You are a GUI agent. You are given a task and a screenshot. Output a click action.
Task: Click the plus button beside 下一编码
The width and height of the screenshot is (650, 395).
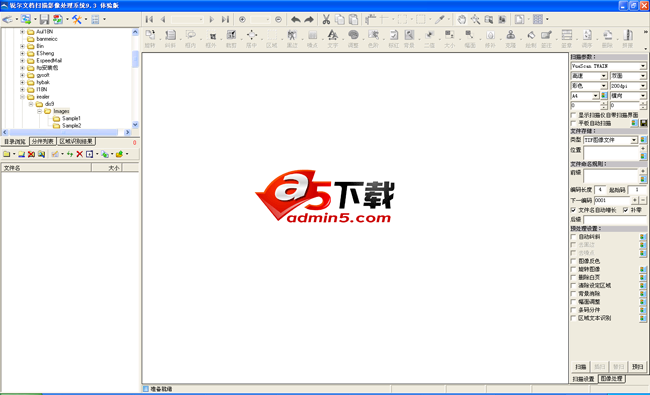pos(635,200)
